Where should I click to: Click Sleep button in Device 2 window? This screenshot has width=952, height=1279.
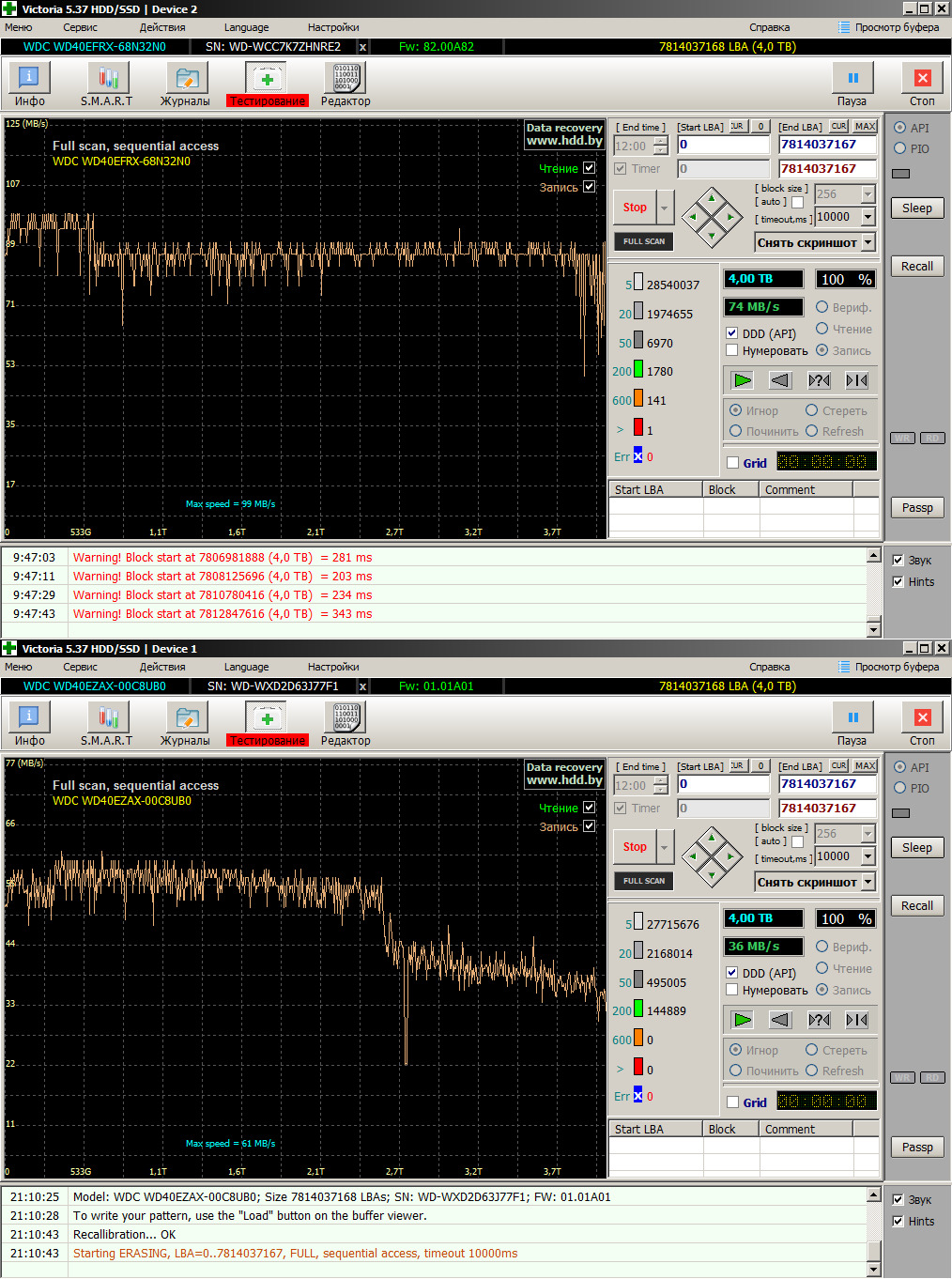917,208
